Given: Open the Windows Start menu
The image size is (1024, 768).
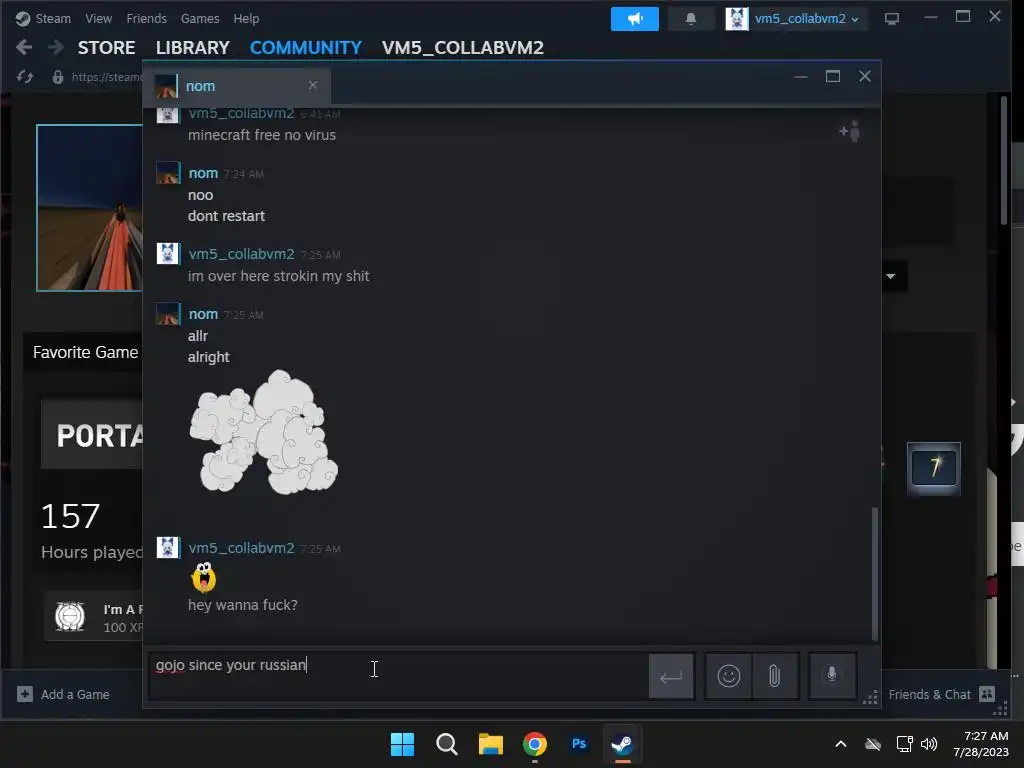Looking at the screenshot, I should (402, 744).
